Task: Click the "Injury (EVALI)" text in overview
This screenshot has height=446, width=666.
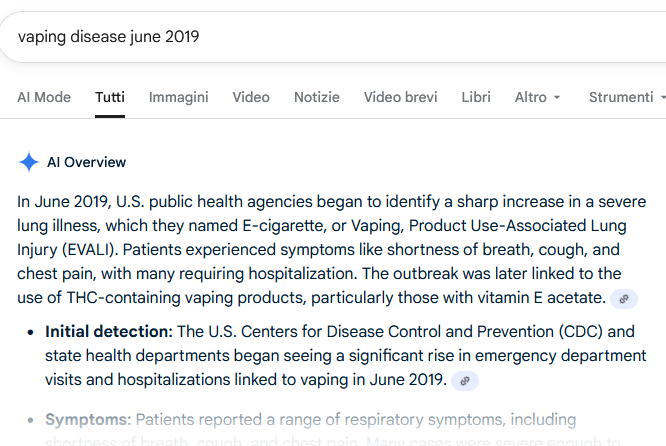Action: pos(67,249)
